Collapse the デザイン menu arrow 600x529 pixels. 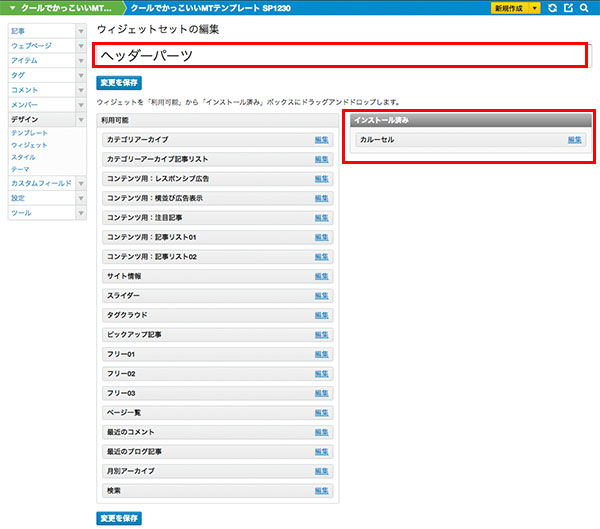tap(81, 119)
